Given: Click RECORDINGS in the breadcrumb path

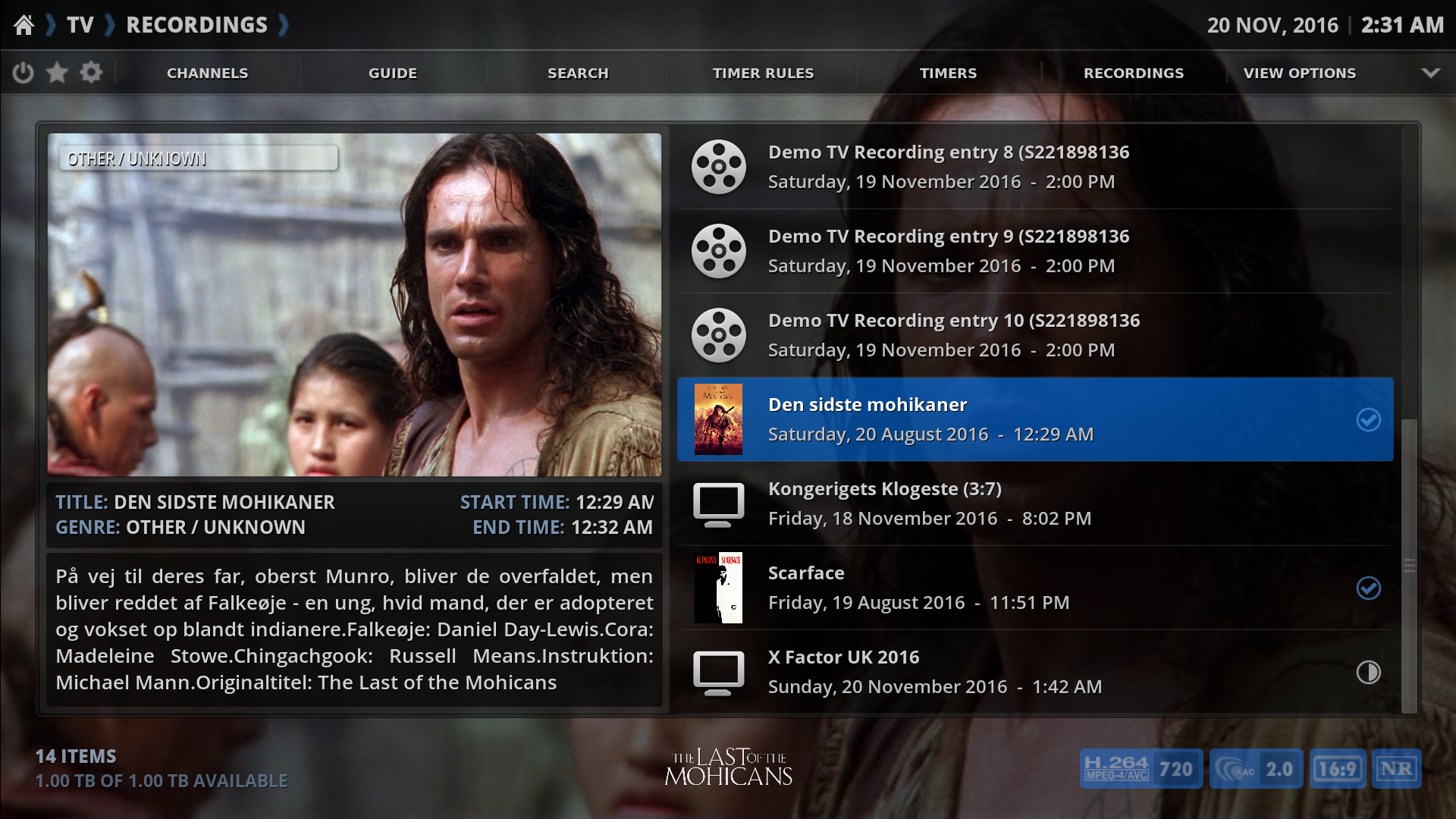Looking at the screenshot, I should 196,25.
